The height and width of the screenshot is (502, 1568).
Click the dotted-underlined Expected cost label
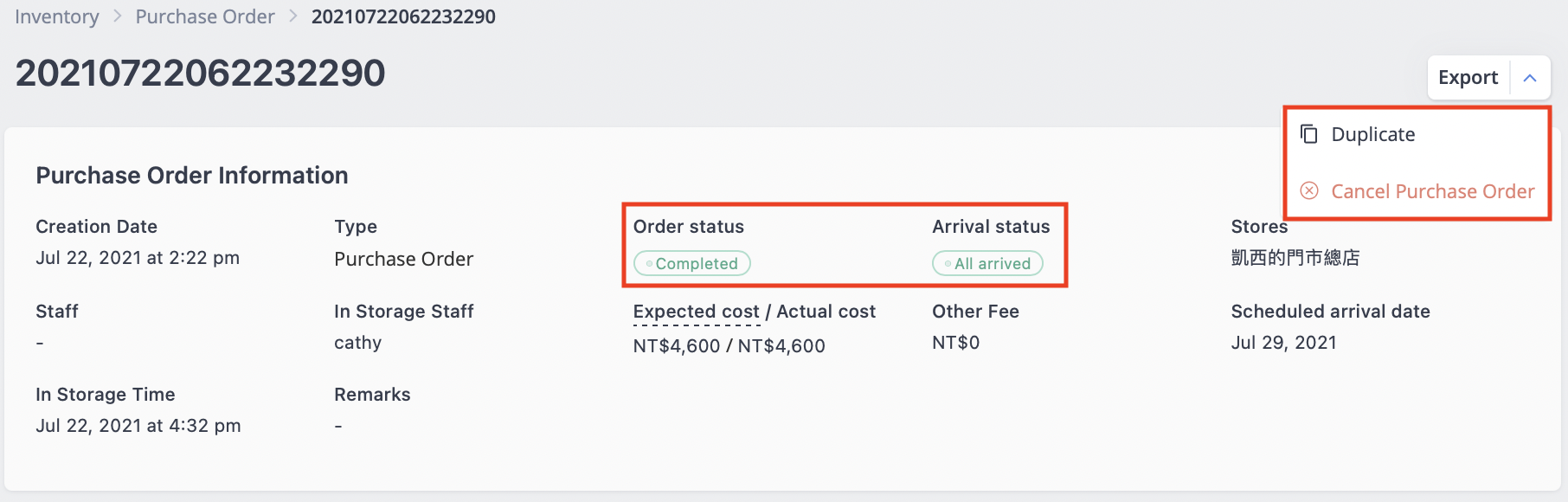pyautogui.click(x=697, y=312)
